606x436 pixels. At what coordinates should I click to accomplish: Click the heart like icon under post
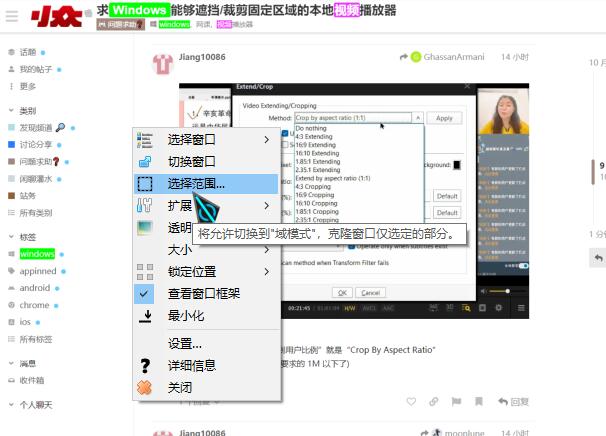coord(409,402)
